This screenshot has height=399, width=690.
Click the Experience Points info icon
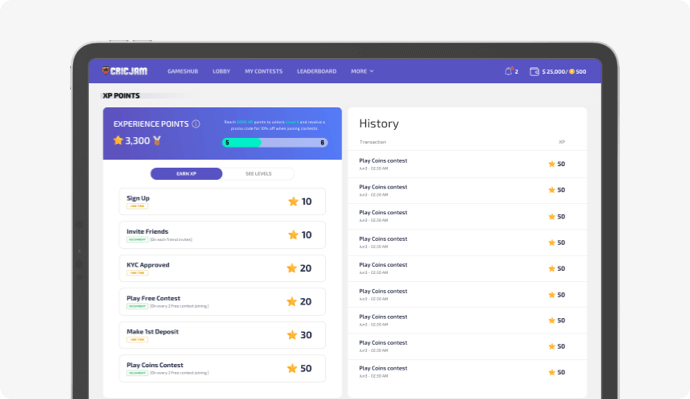point(196,124)
